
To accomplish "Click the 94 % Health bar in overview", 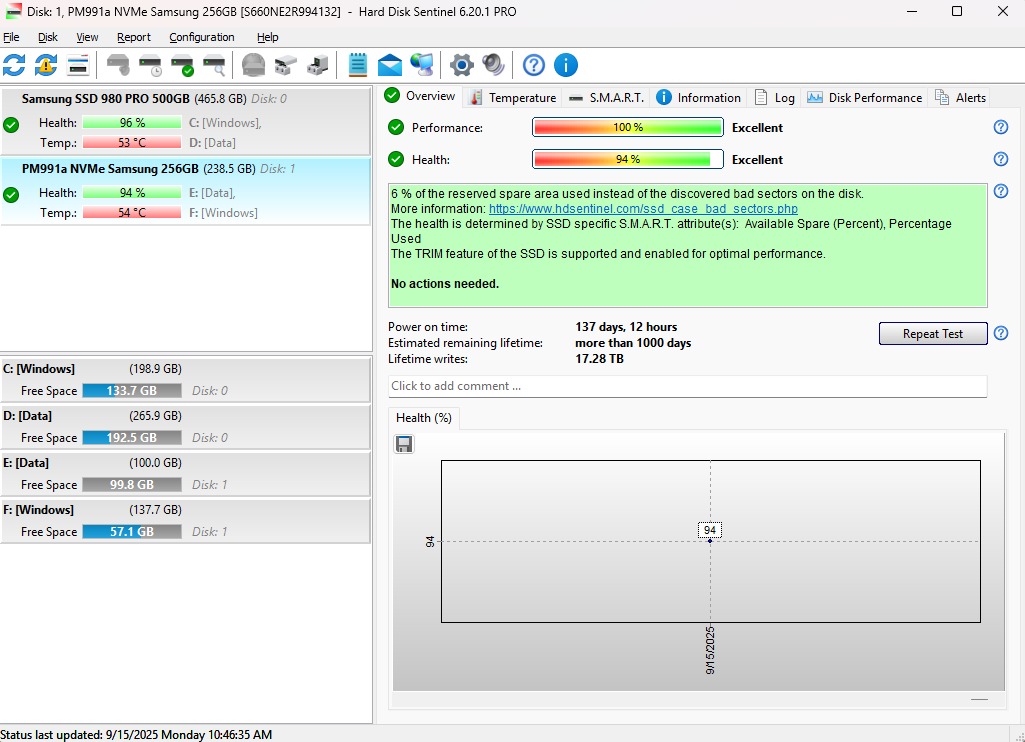I will click(x=628, y=159).
